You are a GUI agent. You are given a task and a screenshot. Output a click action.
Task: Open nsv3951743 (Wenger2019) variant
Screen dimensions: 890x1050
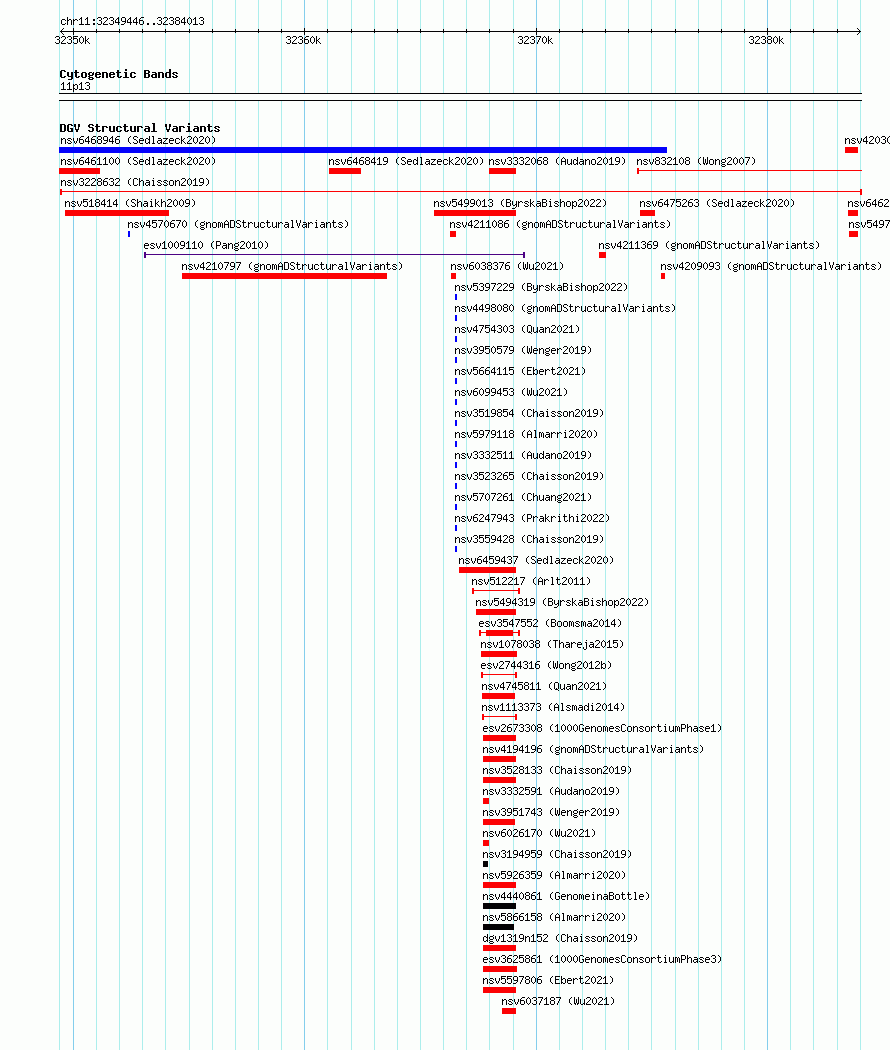(x=550, y=812)
